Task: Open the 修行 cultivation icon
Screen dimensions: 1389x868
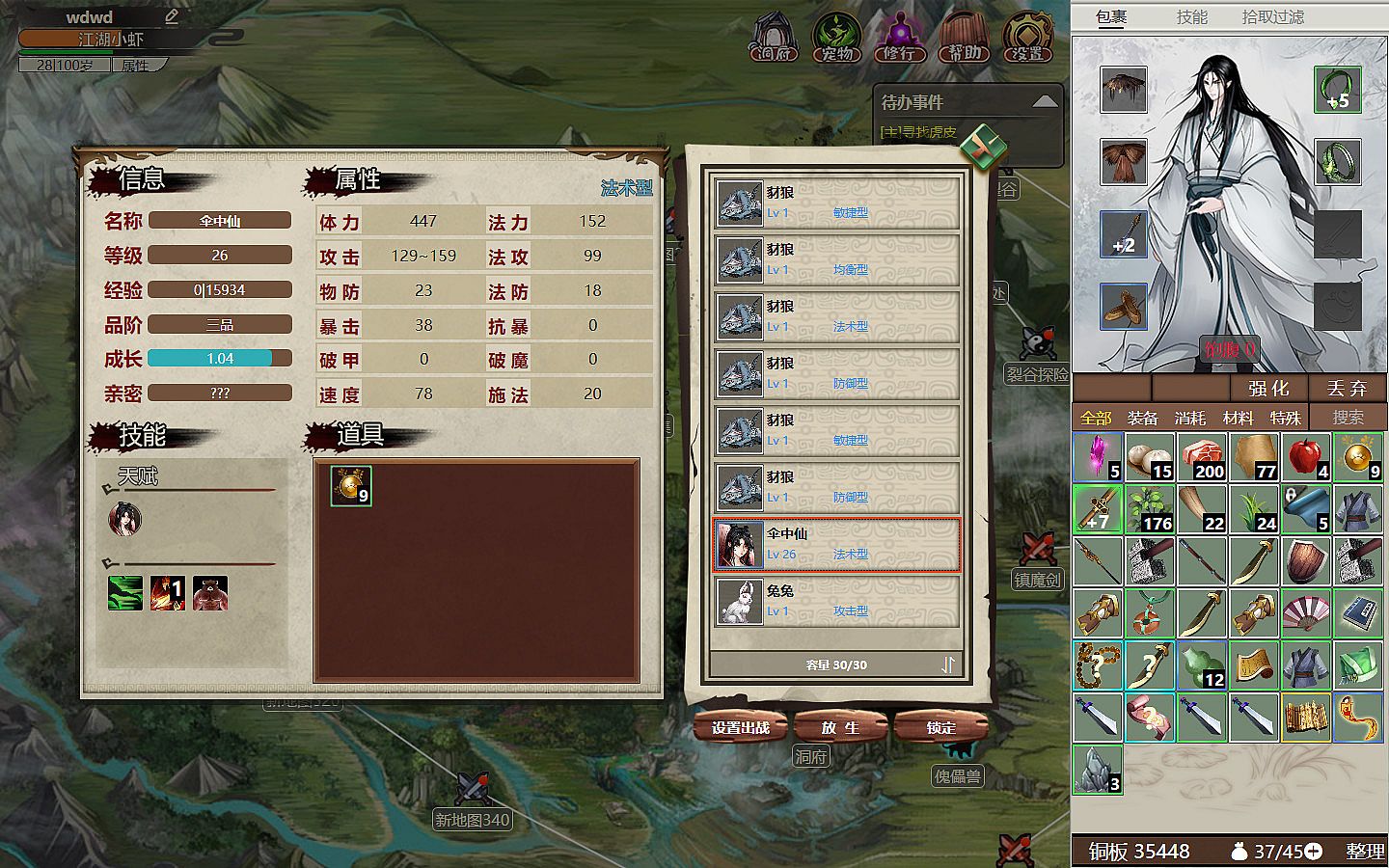Action: coord(900,38)
